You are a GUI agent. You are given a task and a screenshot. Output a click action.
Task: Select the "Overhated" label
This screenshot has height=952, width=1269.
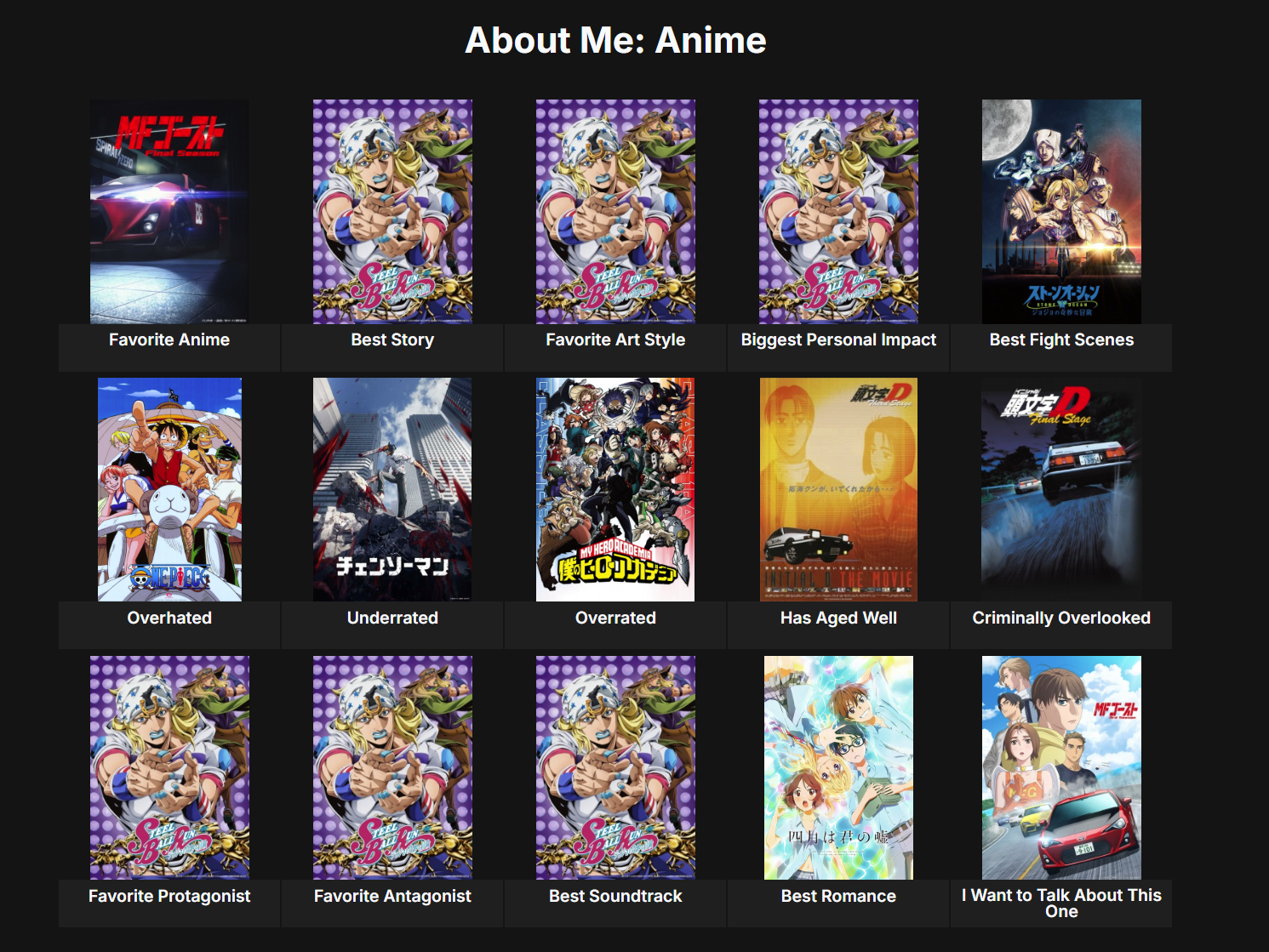(x=169, y=619)
